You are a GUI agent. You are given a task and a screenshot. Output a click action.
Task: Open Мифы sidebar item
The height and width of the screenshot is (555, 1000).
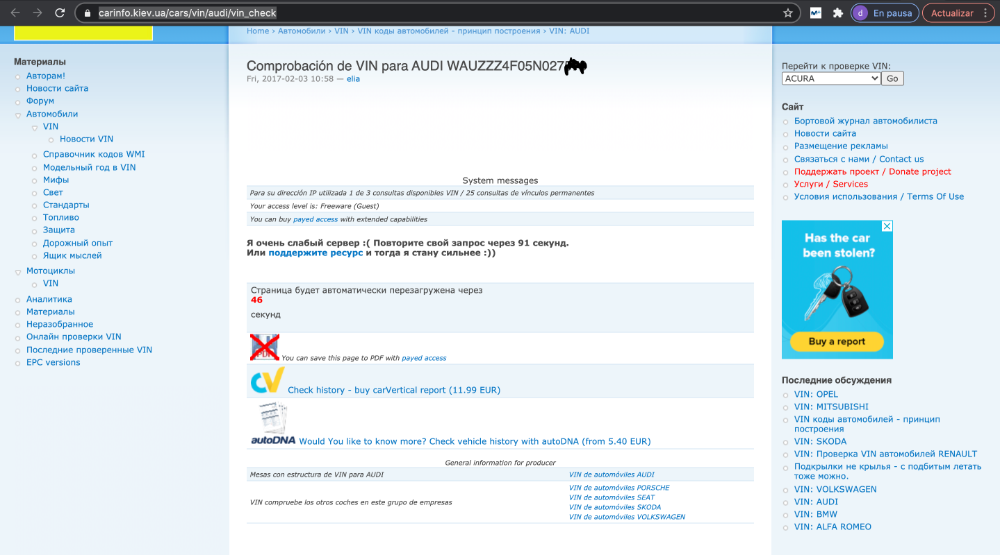pyautogui.click(x=55, y=180)
